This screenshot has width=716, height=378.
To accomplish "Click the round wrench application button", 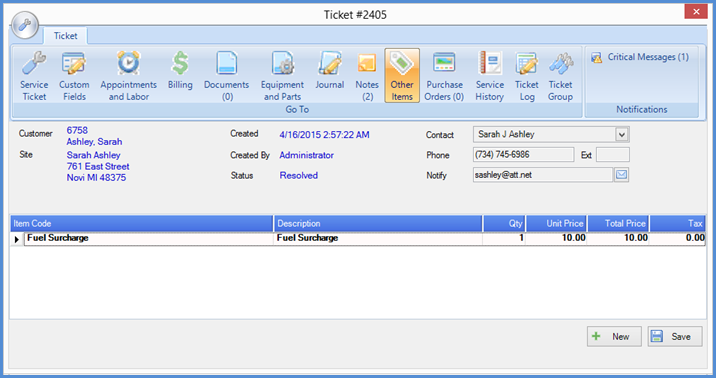I will (25, 25).
